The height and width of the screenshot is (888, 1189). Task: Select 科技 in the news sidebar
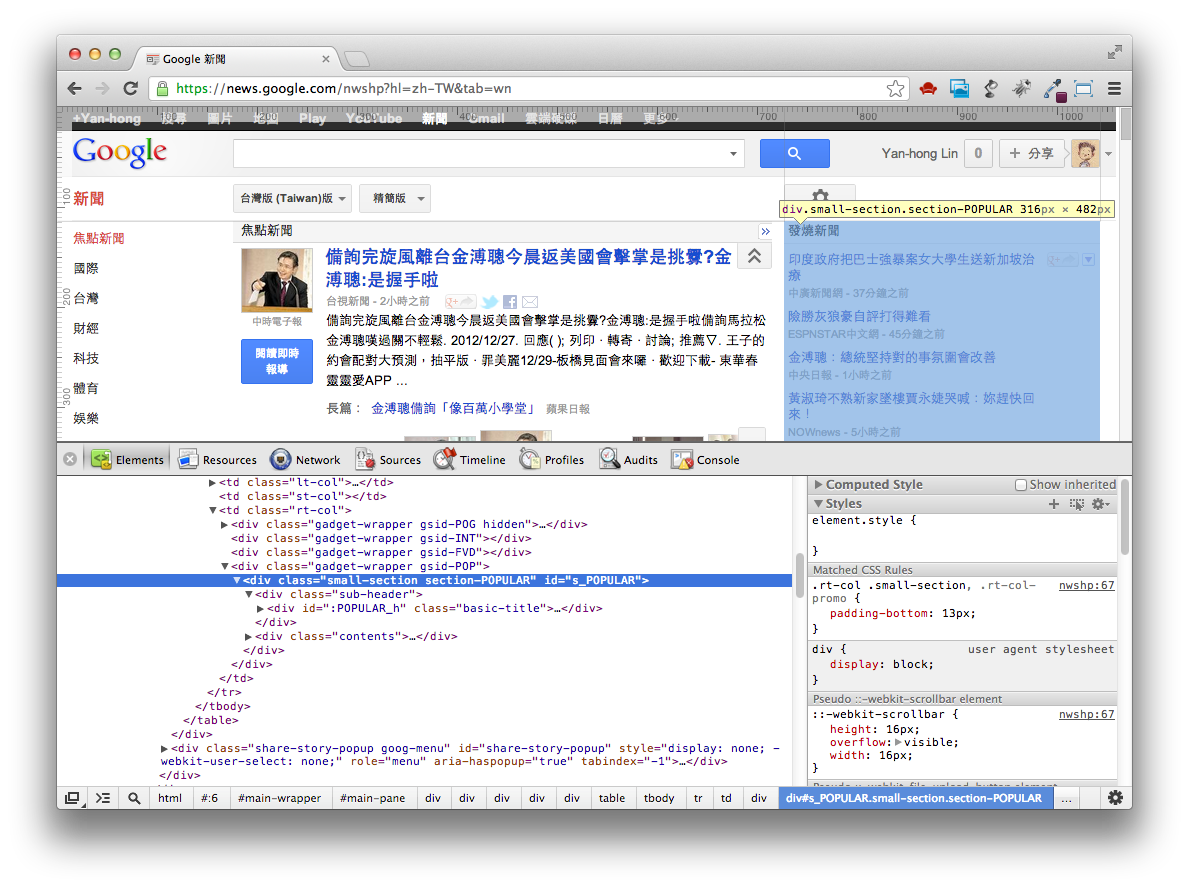(x=86, y=358)
